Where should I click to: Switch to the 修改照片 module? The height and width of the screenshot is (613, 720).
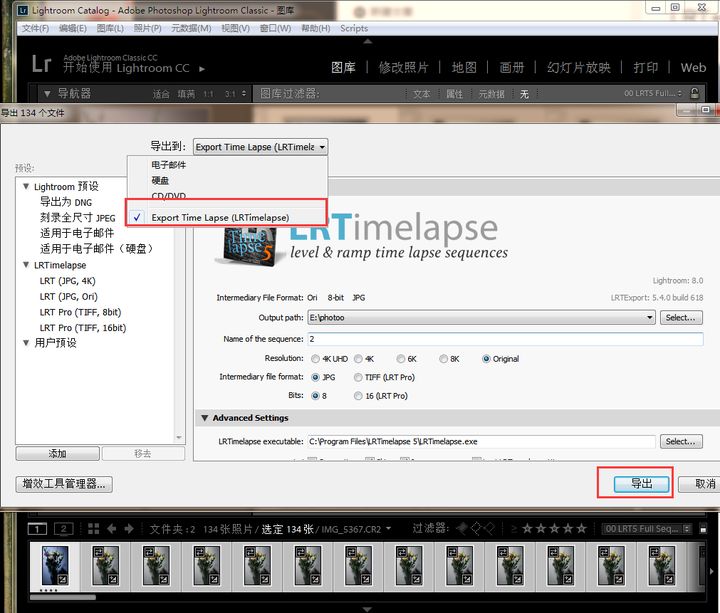403,67
